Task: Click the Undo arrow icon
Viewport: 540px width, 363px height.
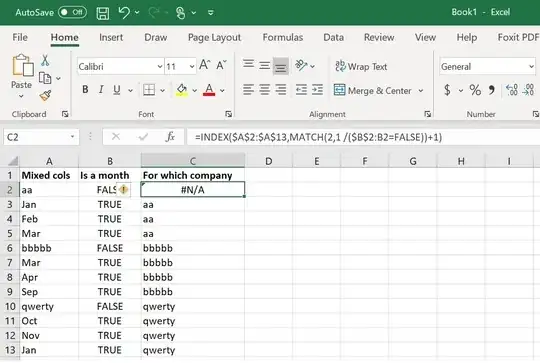Action: 124,13
